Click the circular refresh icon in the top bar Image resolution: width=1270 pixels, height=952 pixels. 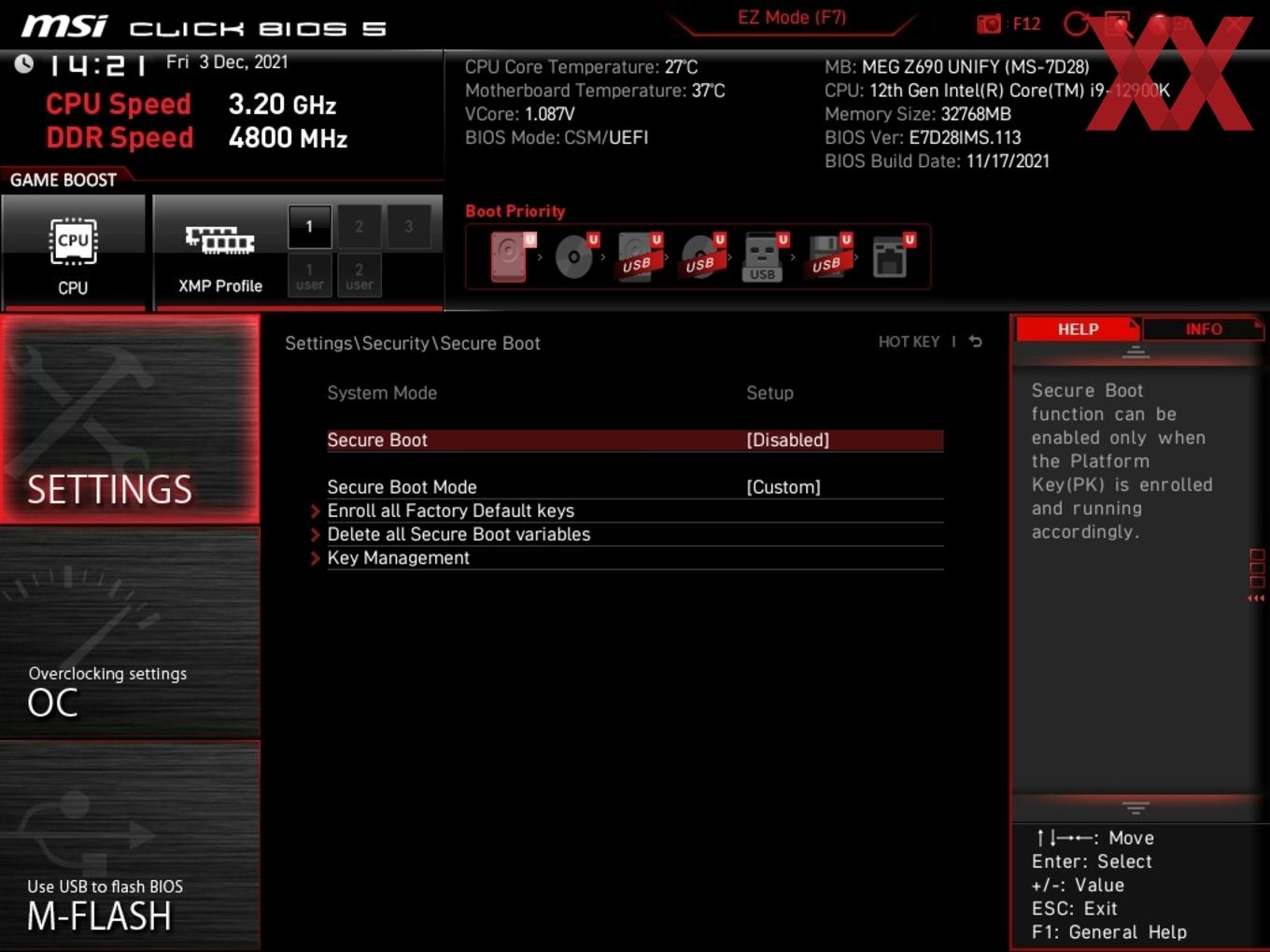coord(1078,24)
